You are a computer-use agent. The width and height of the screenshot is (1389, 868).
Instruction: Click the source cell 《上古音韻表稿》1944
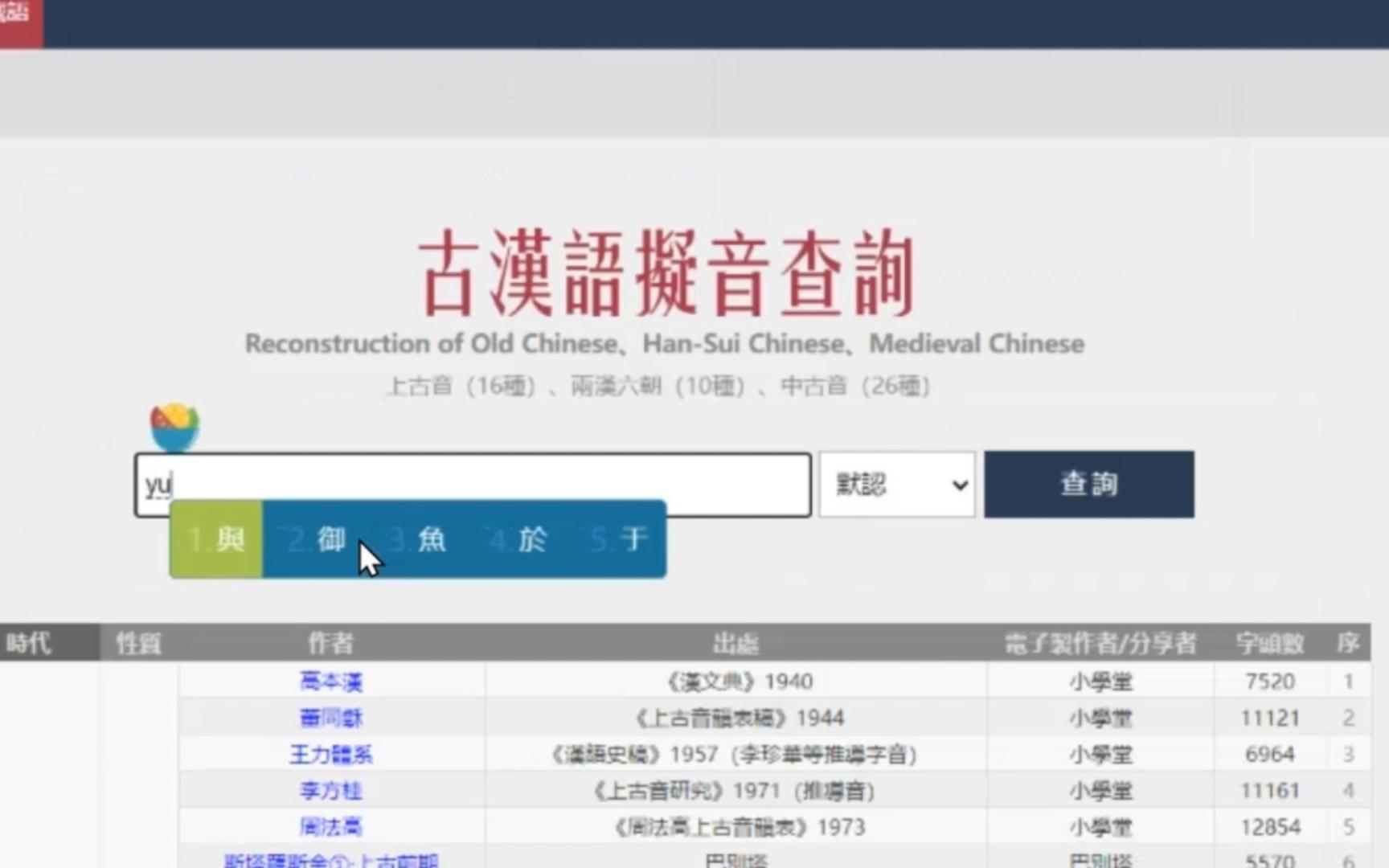pos(735,718)
